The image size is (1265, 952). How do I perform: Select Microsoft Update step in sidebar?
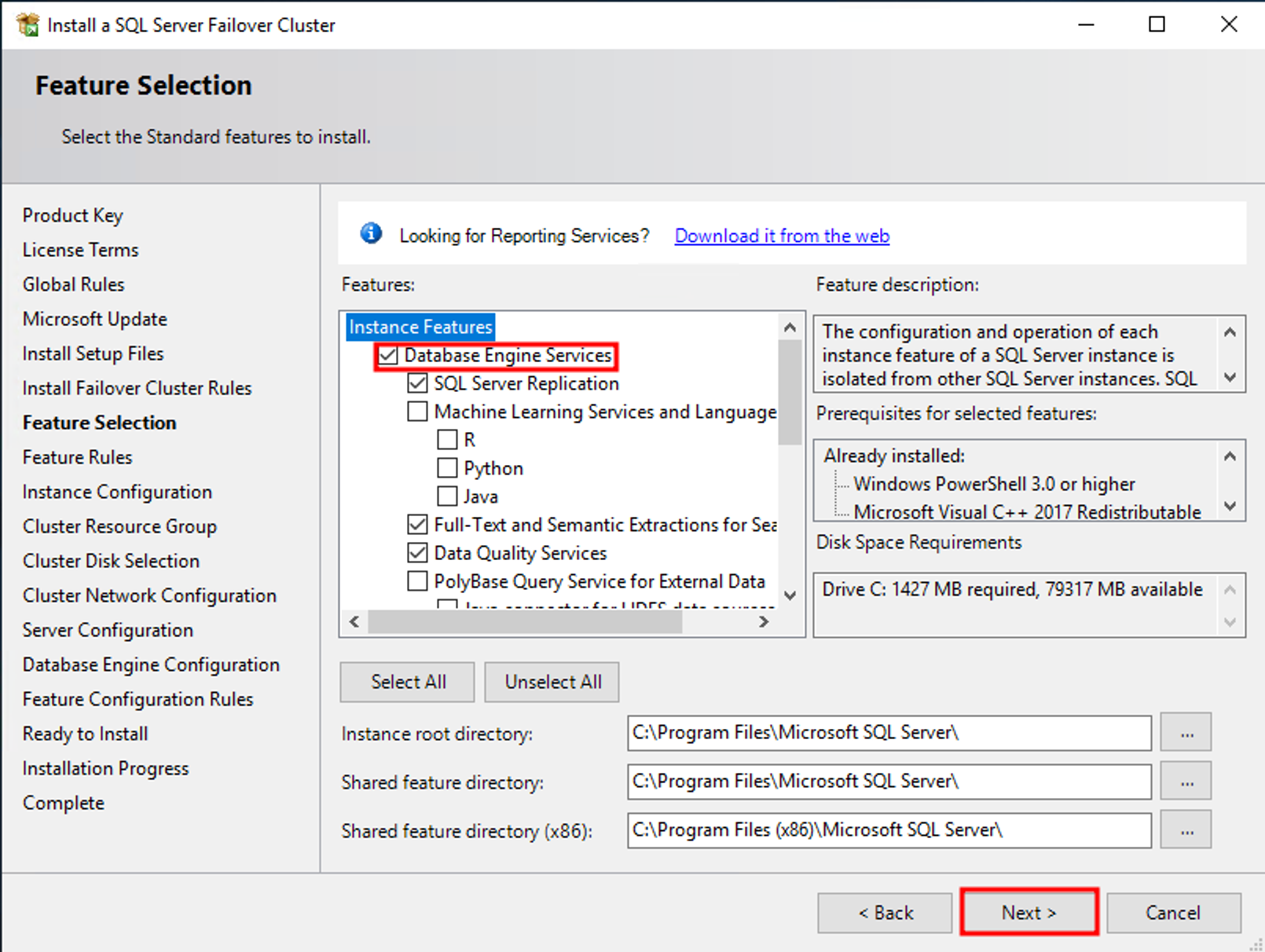tap(94, 319)
